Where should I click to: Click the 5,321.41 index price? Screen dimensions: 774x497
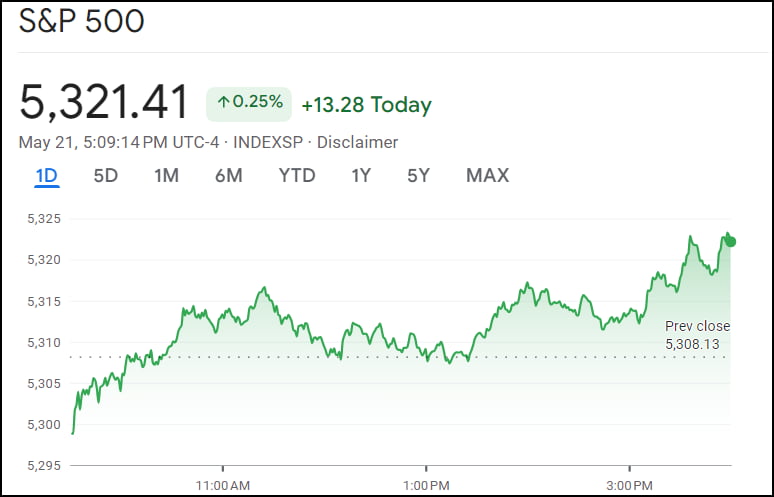(104, 102)
